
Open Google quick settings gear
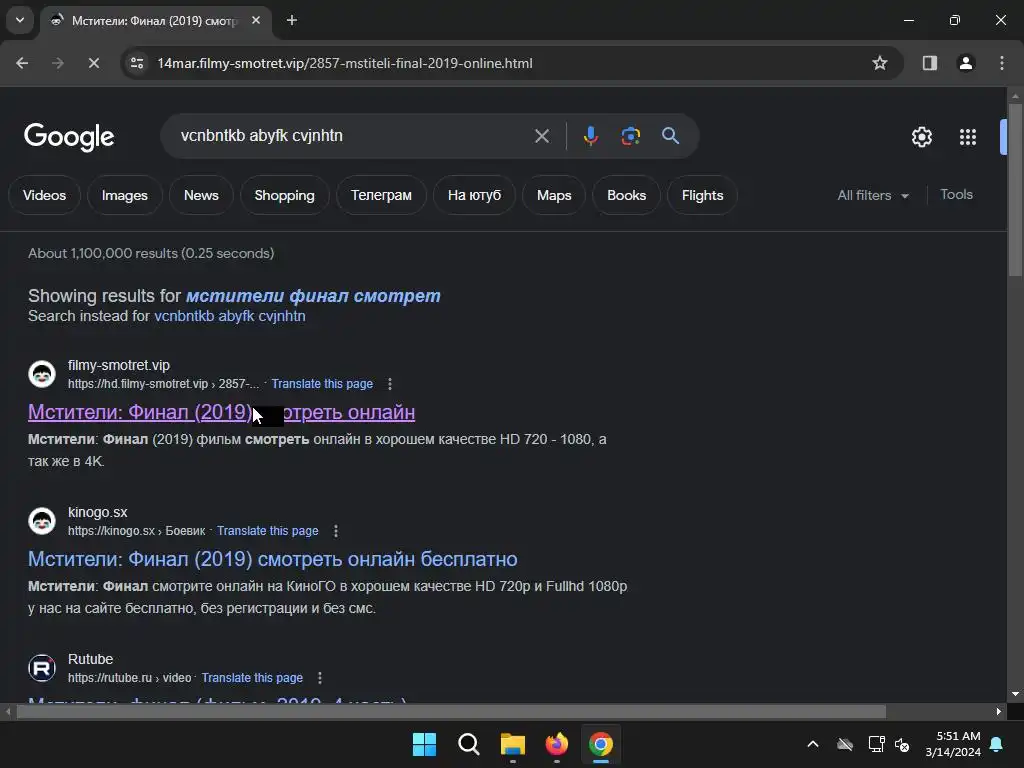[x=921, y=136]
